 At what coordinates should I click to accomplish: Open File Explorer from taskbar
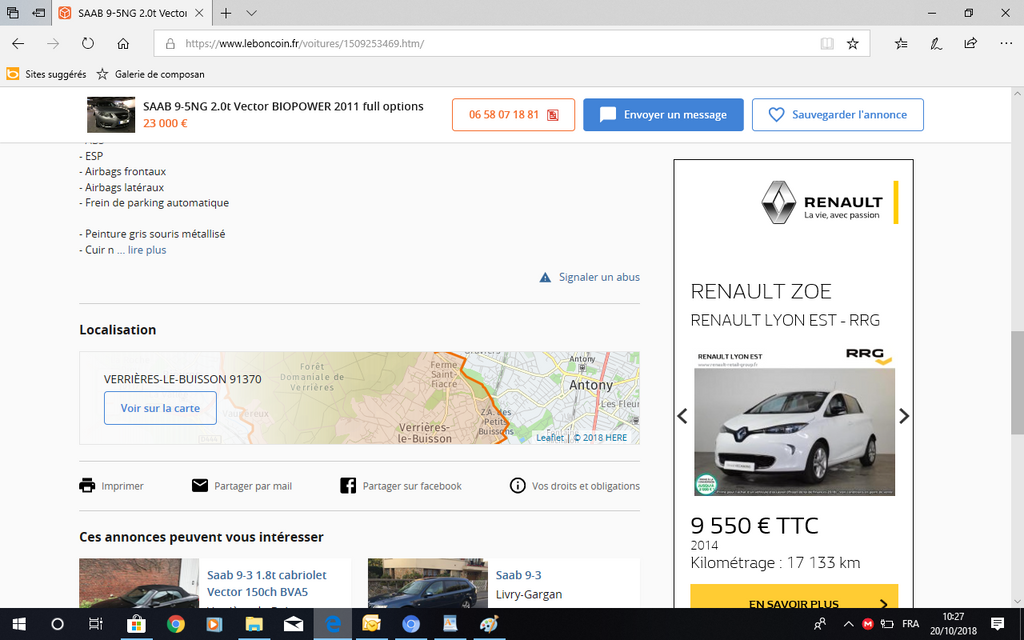pyautogui.click(x=253, y=624)
